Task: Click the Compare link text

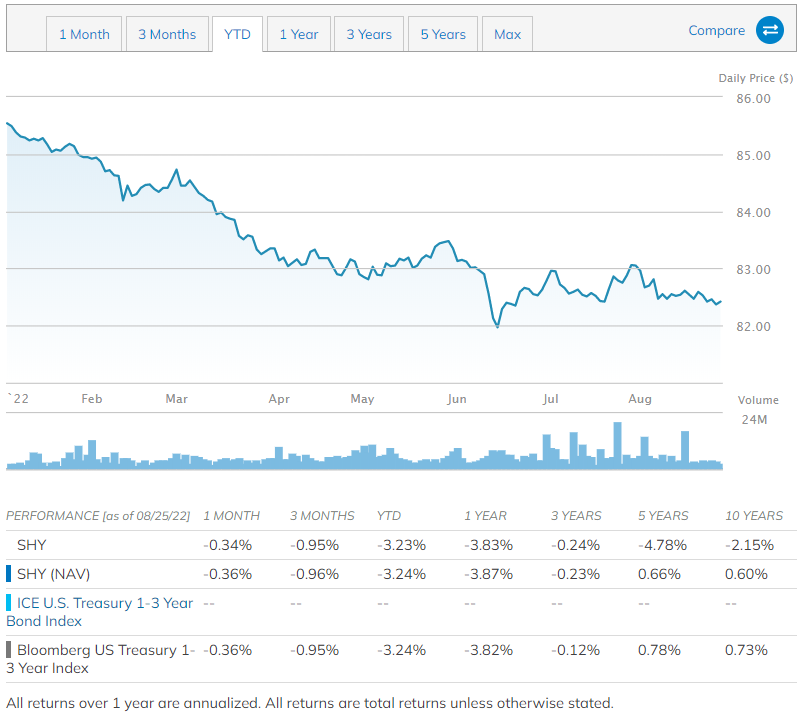Action: [x=716, y=31]
